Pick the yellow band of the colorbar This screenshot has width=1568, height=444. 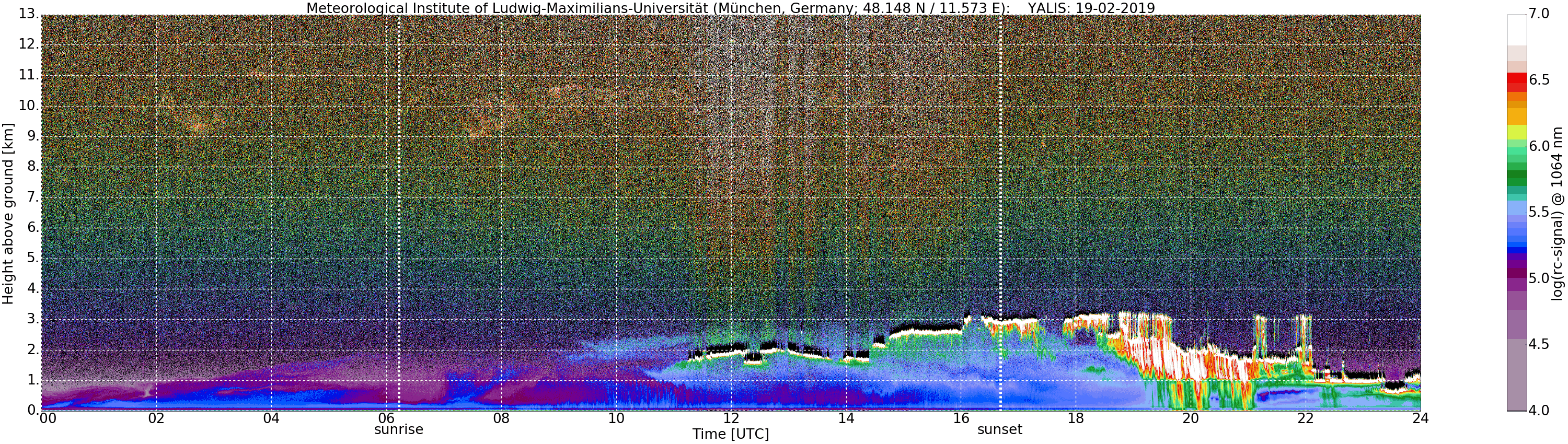[1517, 132]
